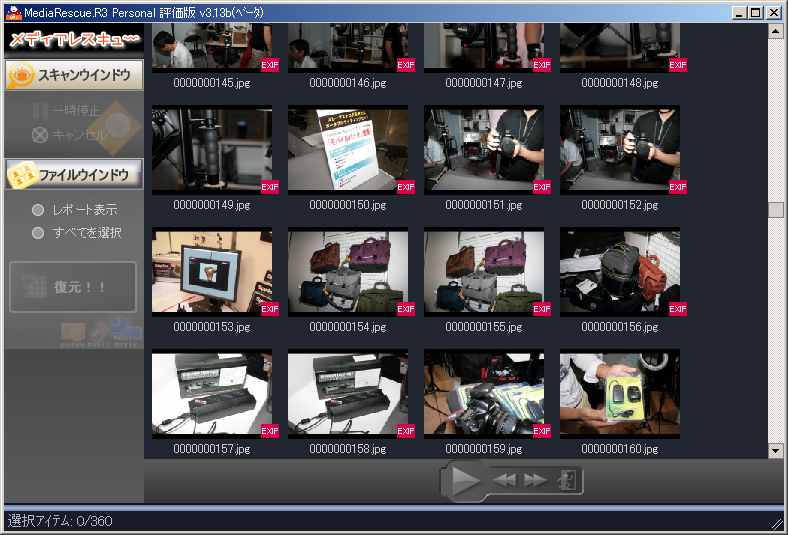
Task: Click the EXIF badge on 0000000157.jpg
Action: pos(270,431)
